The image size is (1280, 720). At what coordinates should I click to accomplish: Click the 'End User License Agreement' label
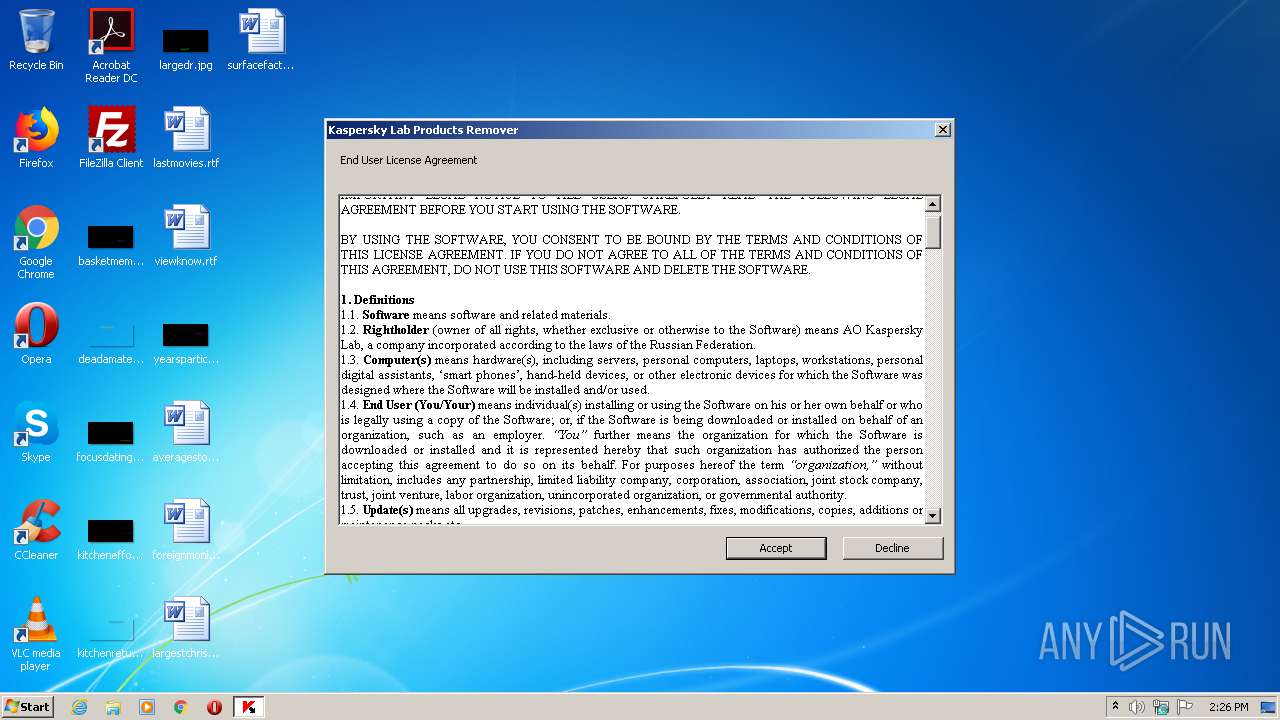[408, 160]
